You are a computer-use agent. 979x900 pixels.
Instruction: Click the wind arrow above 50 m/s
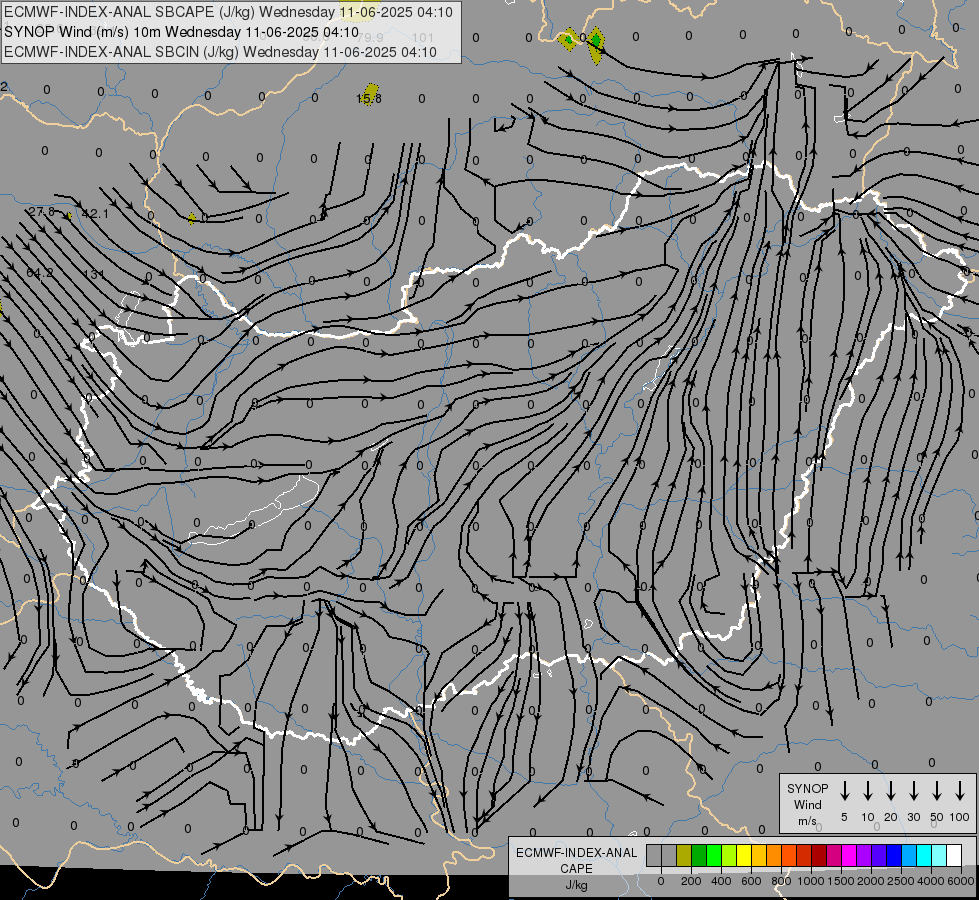coord(937,790)
